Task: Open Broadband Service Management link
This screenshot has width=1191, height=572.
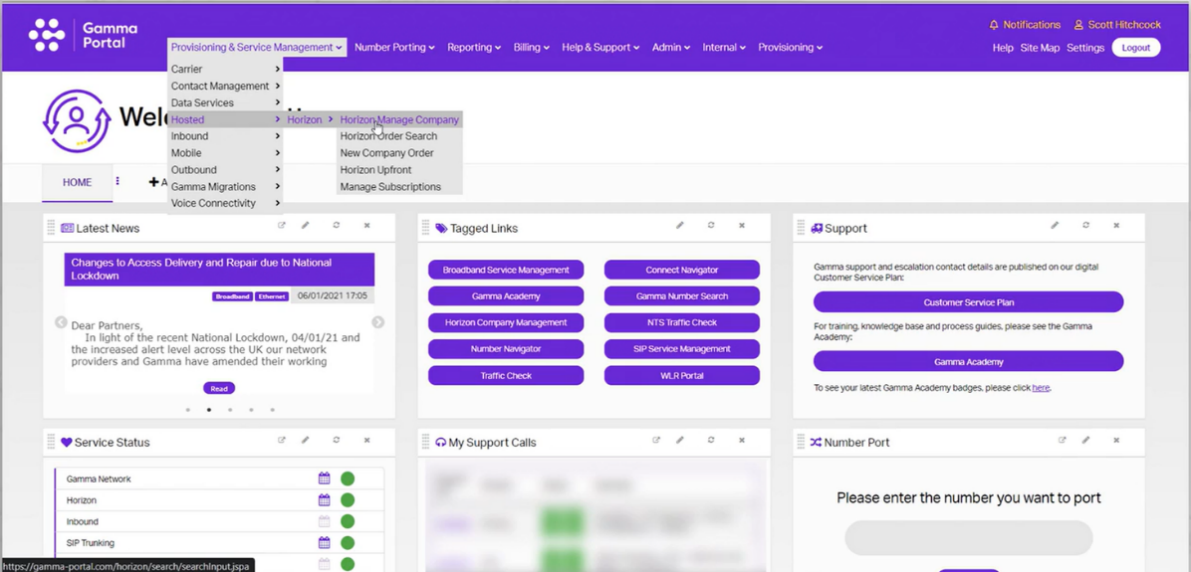Action: pos(506,270)
